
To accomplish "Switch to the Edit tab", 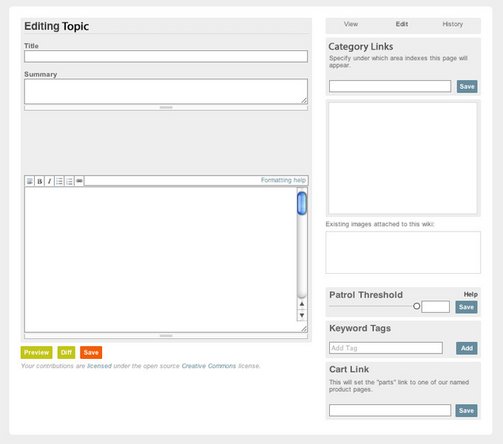I will click(x=402, y=24).
